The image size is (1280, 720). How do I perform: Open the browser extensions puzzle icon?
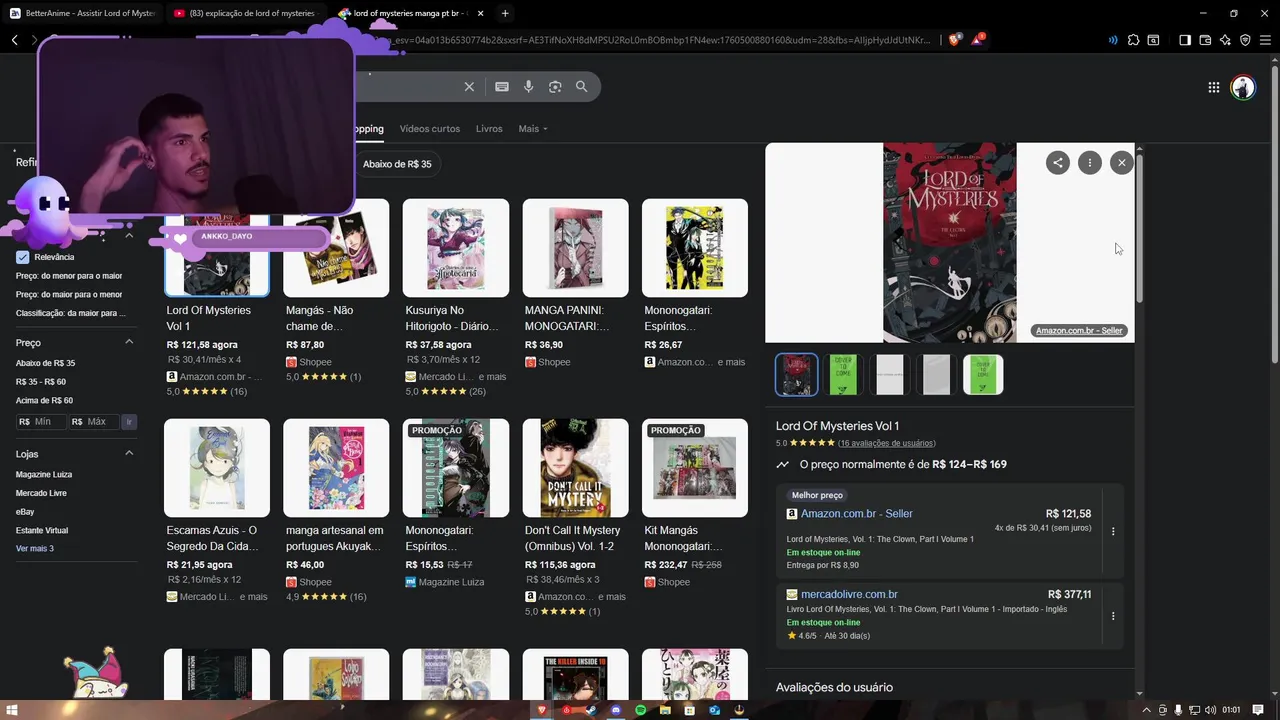(1133, 40)
